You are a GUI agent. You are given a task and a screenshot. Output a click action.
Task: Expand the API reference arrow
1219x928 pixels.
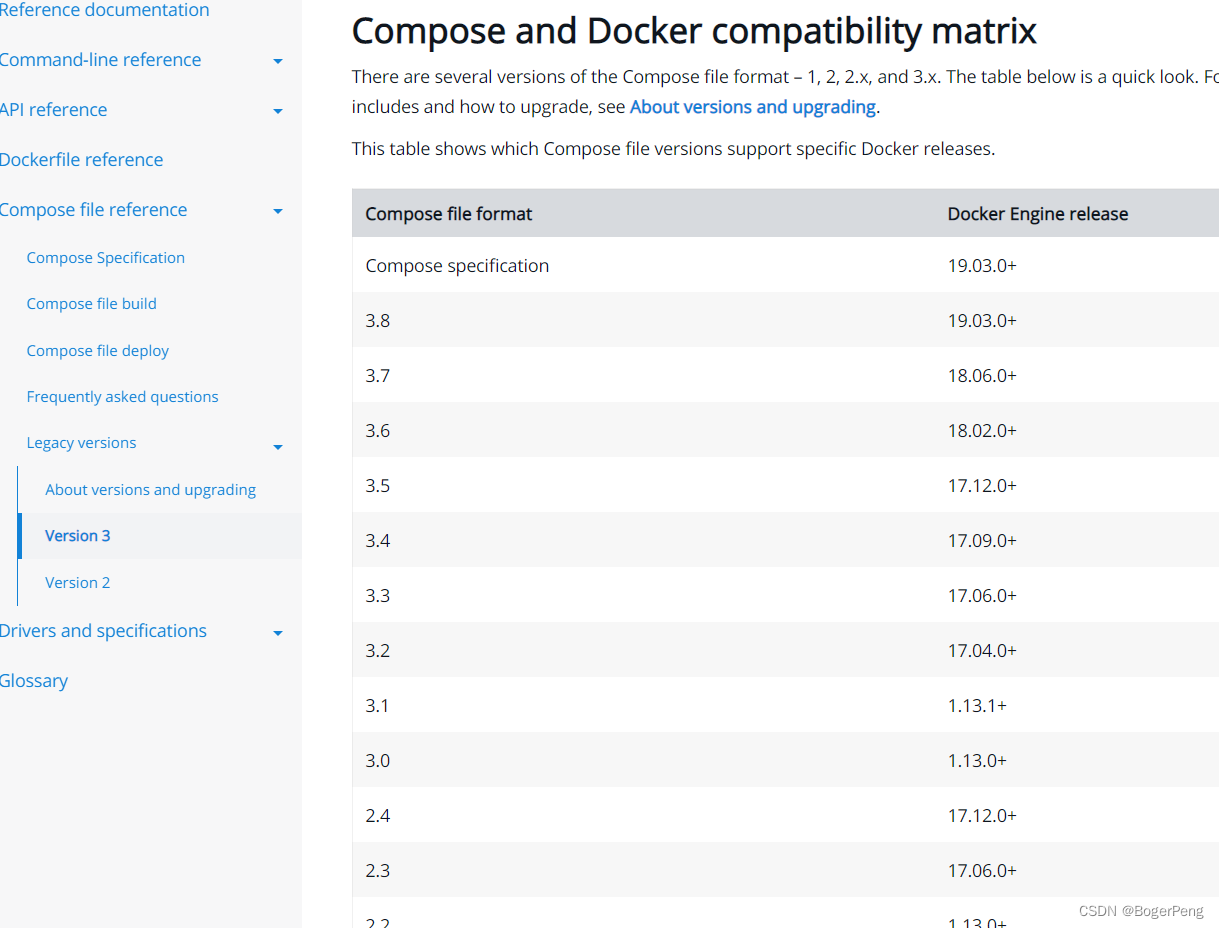coord(278,111)
